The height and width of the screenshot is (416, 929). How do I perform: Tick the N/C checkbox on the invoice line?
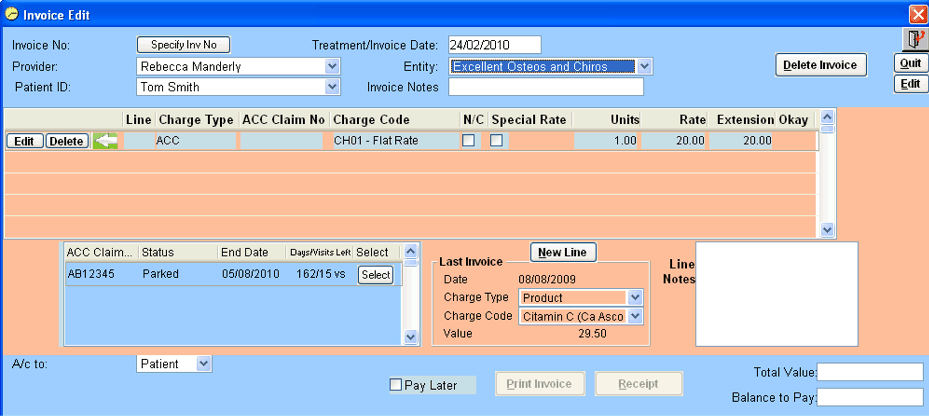pos(468,141)
